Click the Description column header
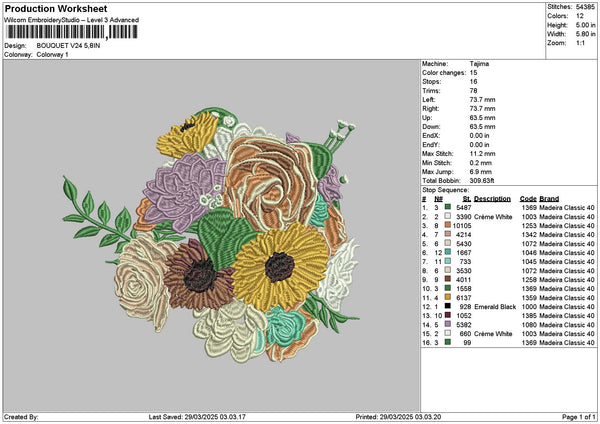Image resolution: width=600 pixels, height=424 pixels. click(492, 199)
